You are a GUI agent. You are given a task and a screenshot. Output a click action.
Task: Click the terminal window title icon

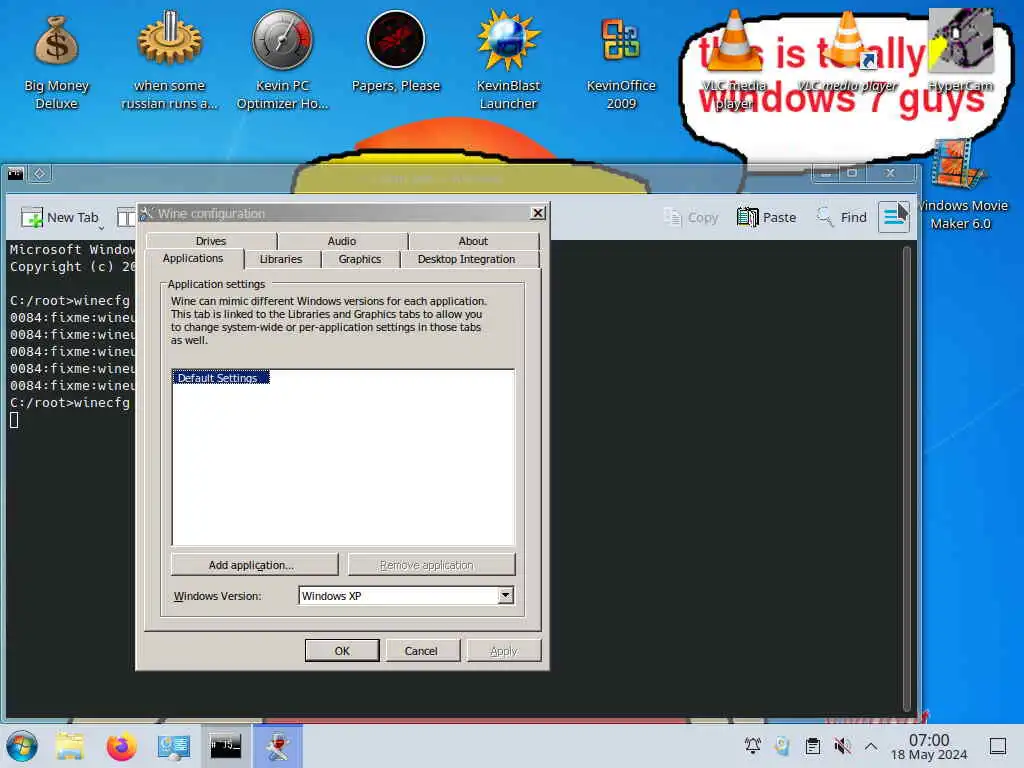click(16, 174)
